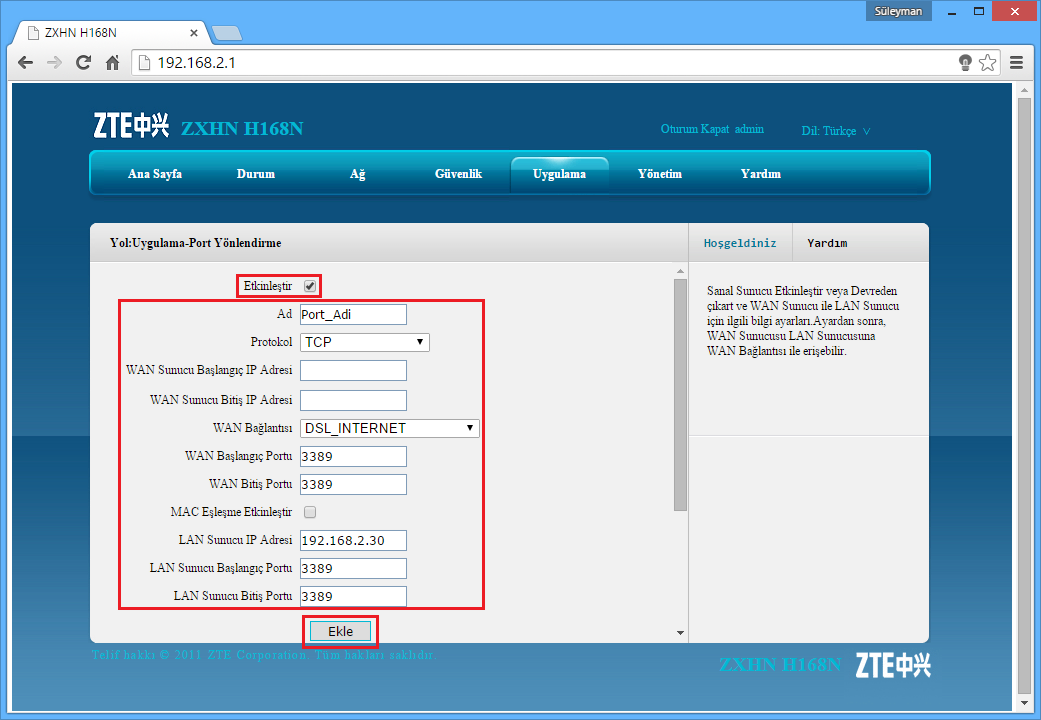Open the Ana Sayfa menu
Image resolution: width=1041 pixels, height=720 pixels.
(x=155, y=174)
